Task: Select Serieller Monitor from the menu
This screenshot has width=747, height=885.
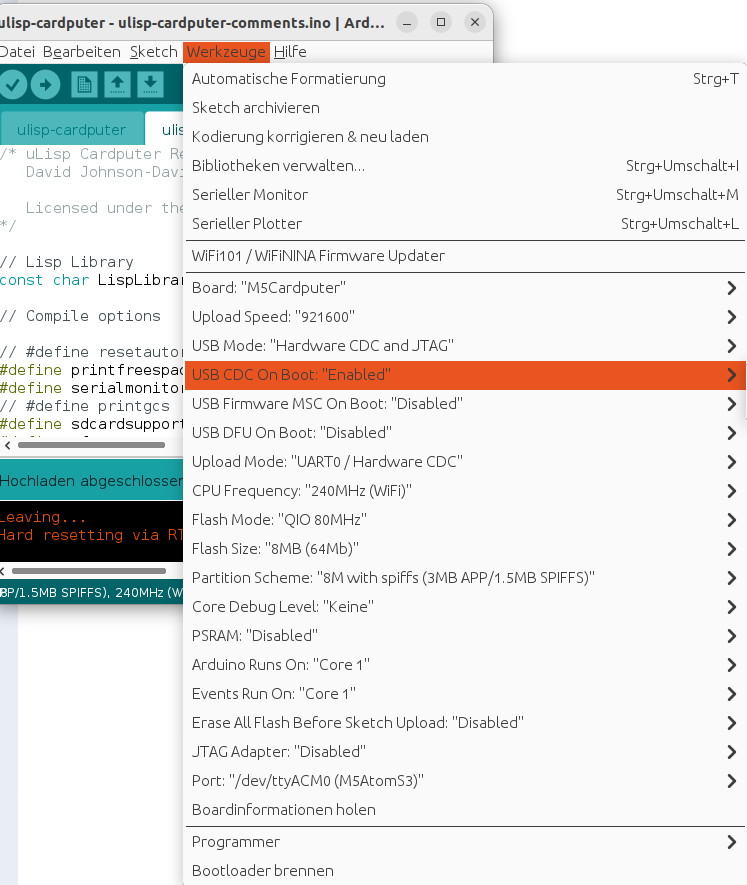Action: [250, 195]
